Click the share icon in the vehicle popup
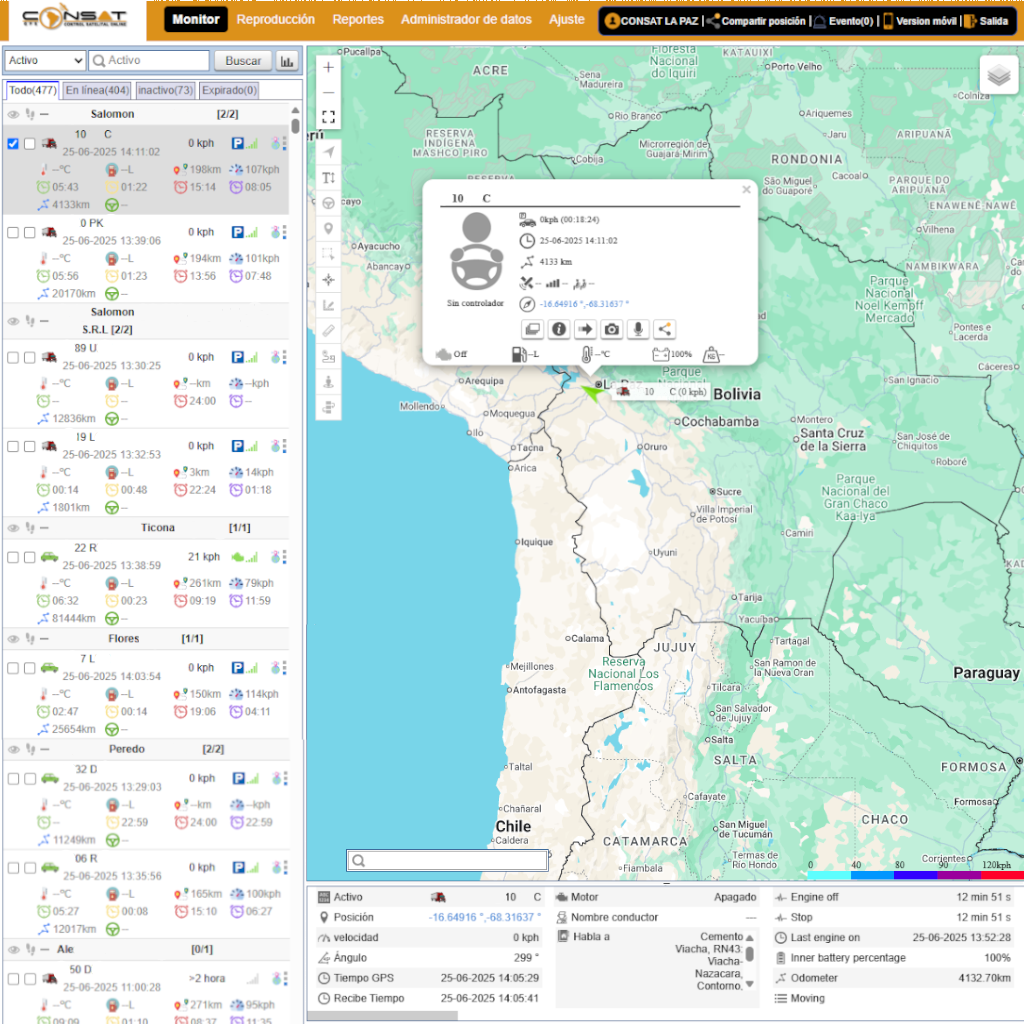The height and width of the screenshot is (1024, 1024). pyautogui.click(x=663, y=329)
